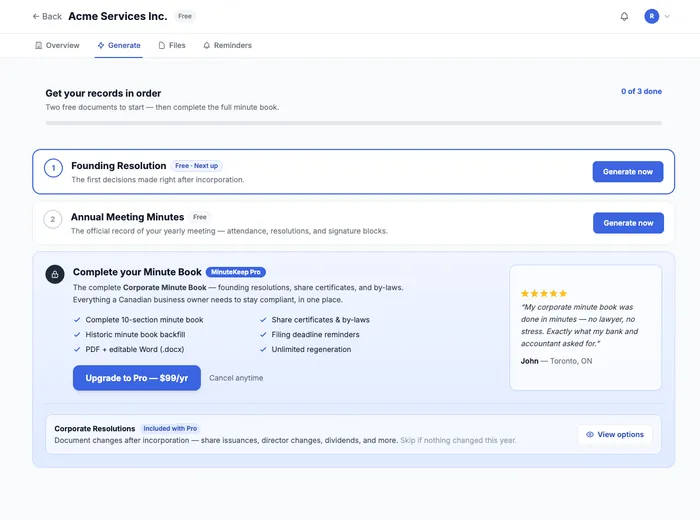Viewport: 700px width, 520px height.
Task: Open the Reminders tab
Action: coord(227,46)
